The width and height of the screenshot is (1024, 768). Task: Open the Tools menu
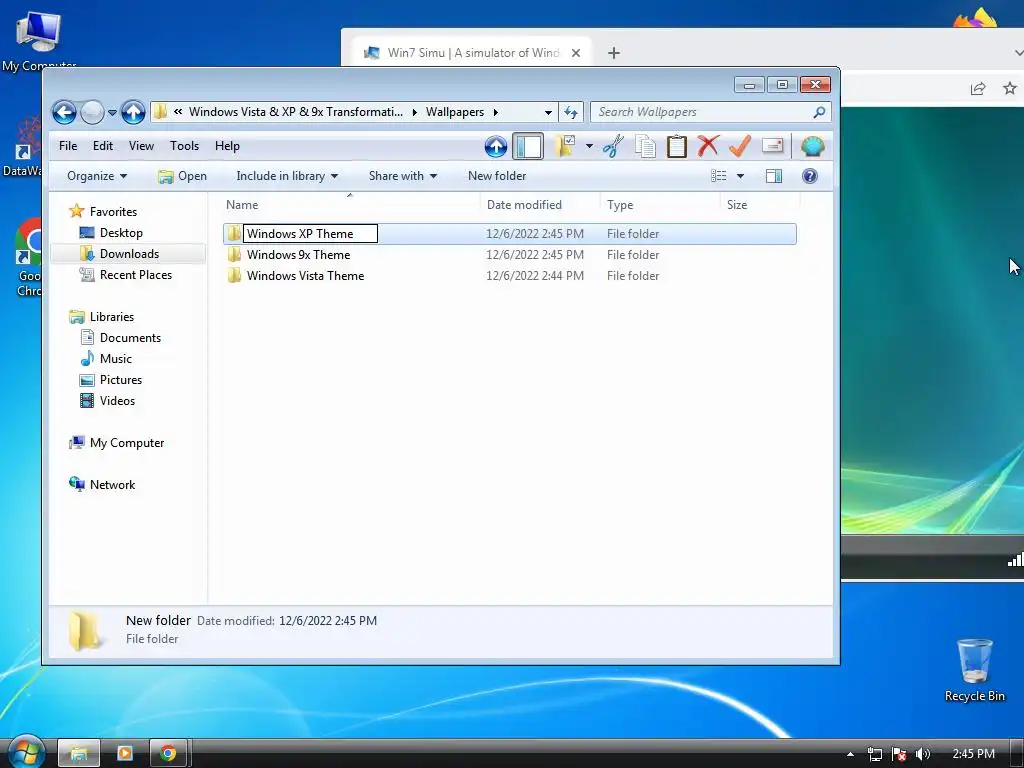point(184,146)
